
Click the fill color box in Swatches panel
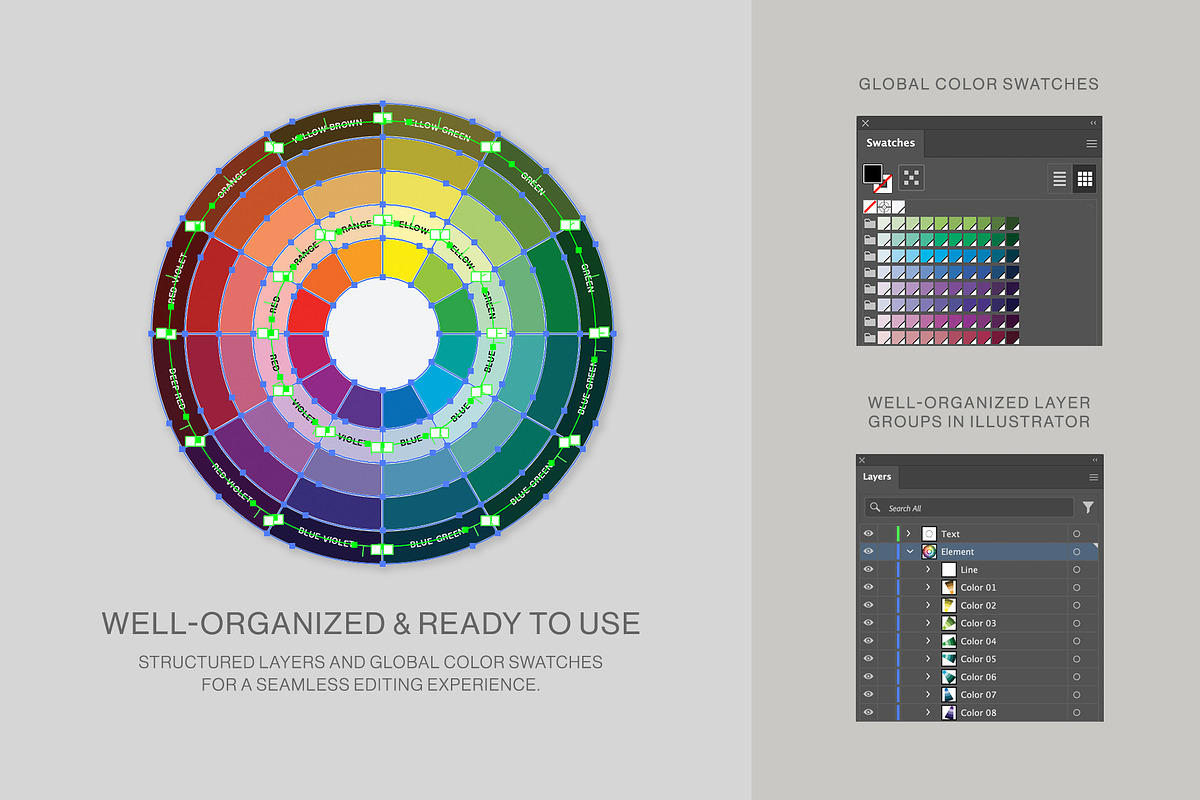pyautogui.click(x=872, y=174)
